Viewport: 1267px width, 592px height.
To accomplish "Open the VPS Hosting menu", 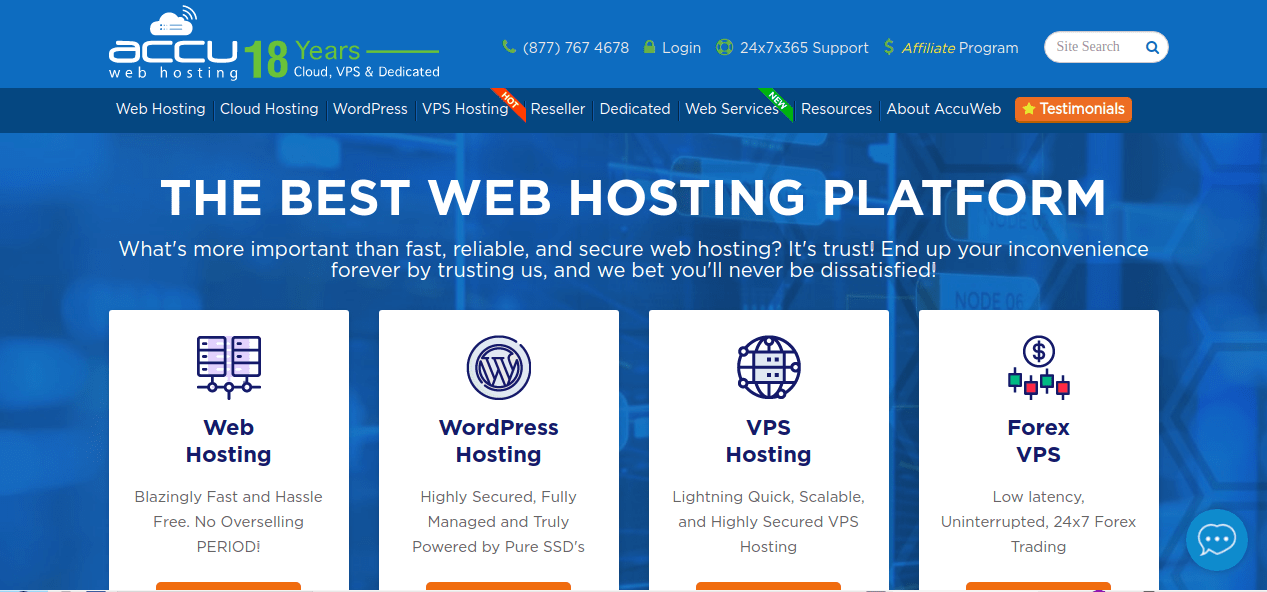I will coord(465,109).
